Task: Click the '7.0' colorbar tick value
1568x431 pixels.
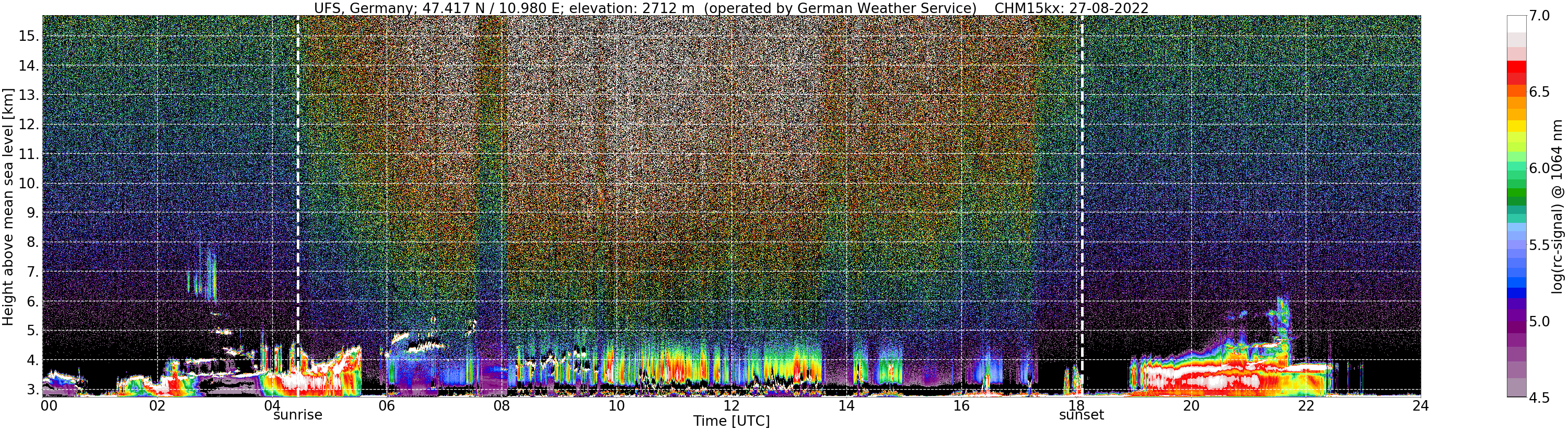Action: 1538,15
